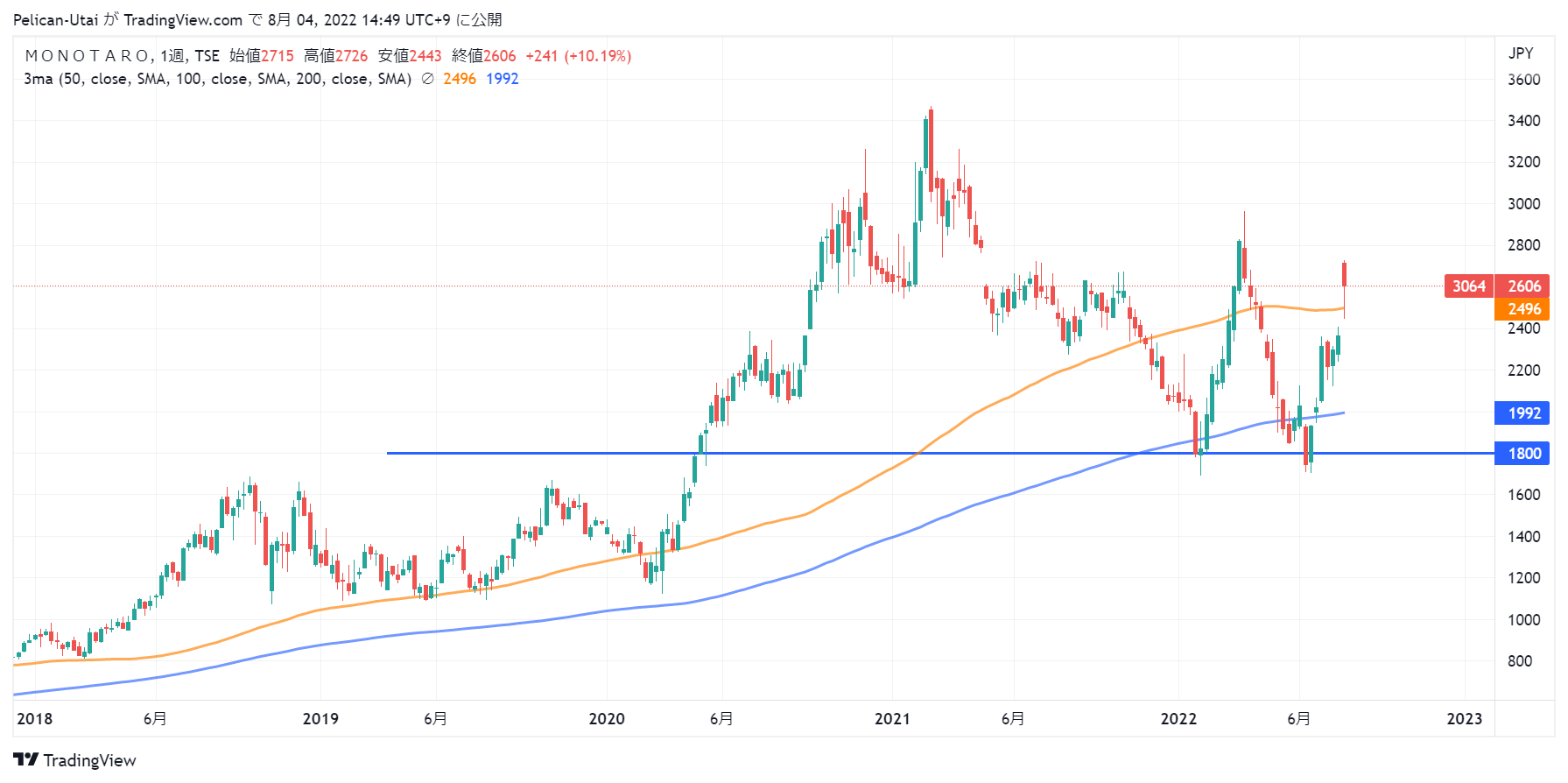Image resolution: width=1568 pixels, height=783 pixels.
Task: Click the blue 1800 horizontal line label
Action: click(x=1523, y=454)
